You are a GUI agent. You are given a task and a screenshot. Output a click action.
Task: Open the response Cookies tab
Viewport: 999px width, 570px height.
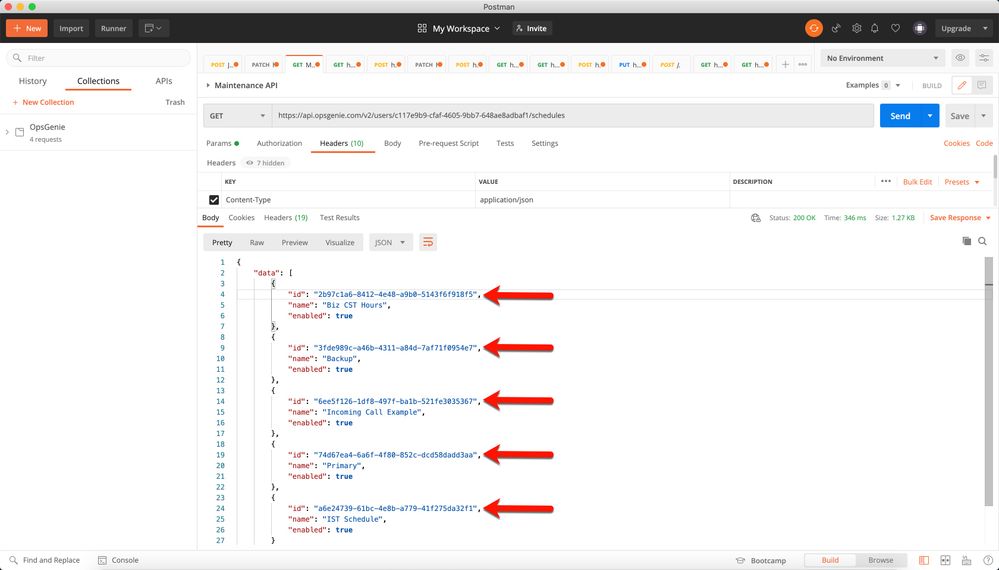point(241,218)
